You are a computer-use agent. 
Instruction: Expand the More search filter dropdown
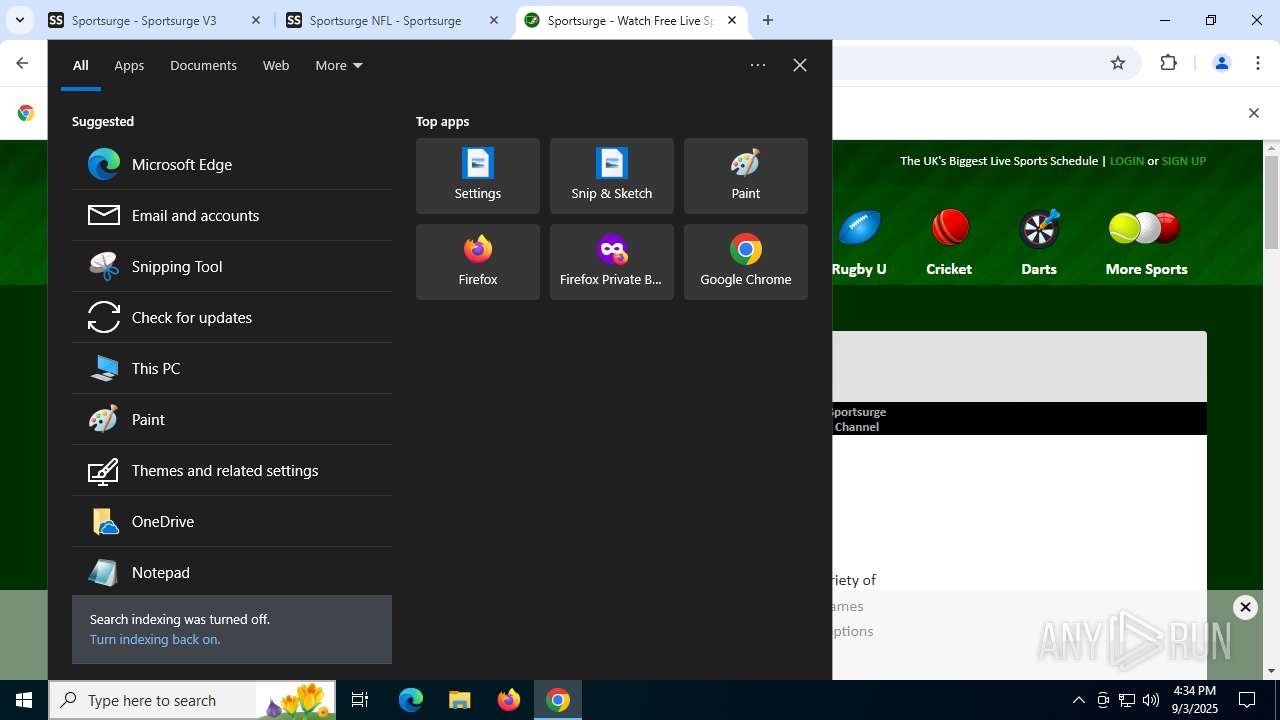tap(338, 65)
